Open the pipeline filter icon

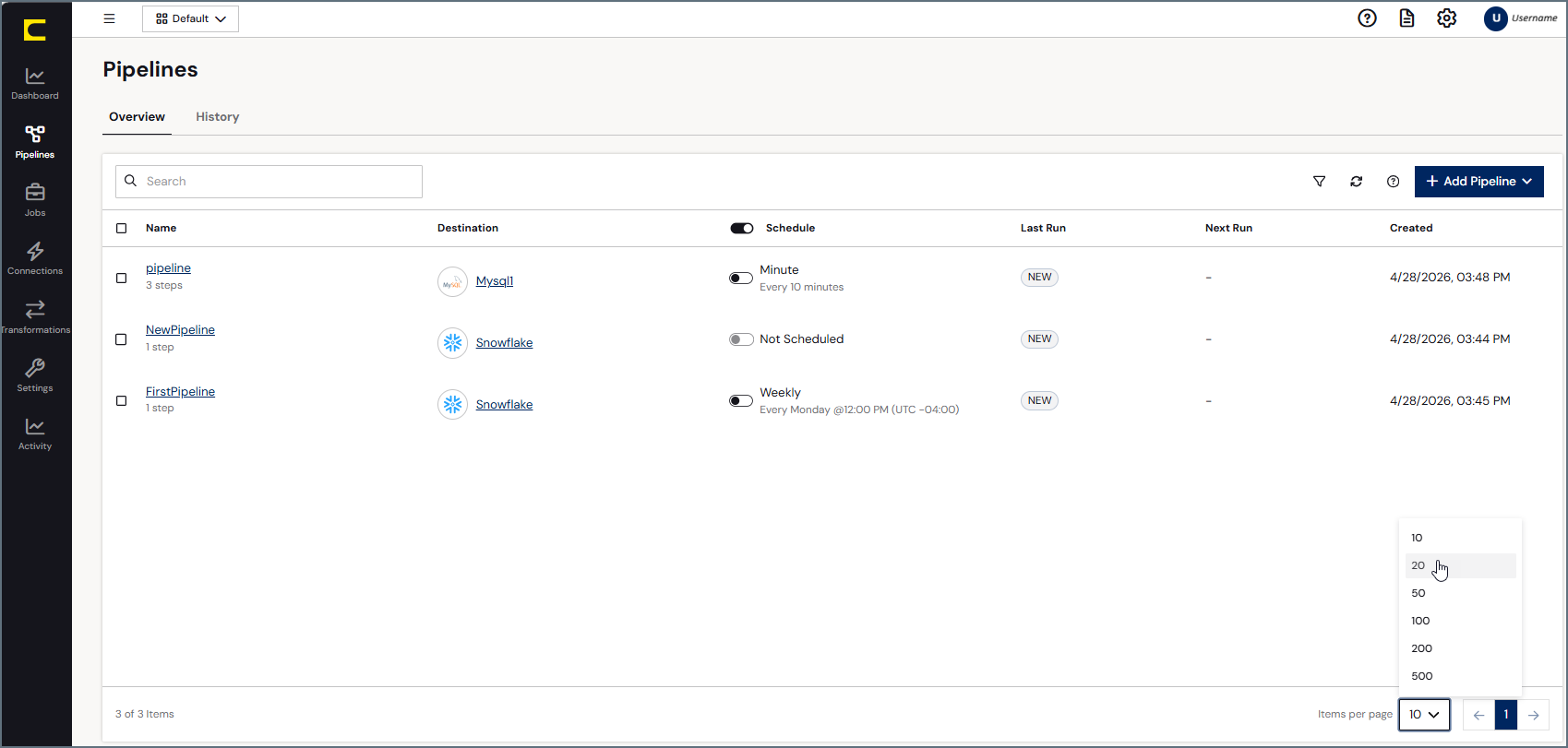coord(1319,182)
